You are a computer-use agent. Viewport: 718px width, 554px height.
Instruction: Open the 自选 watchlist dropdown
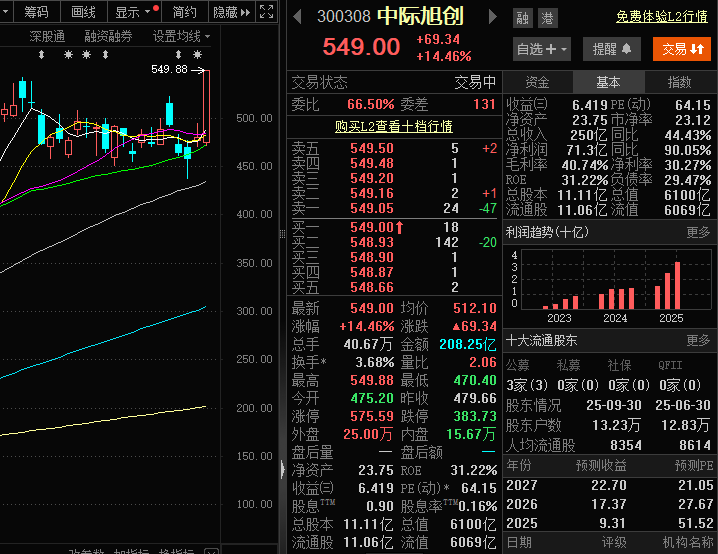(541, 49)
